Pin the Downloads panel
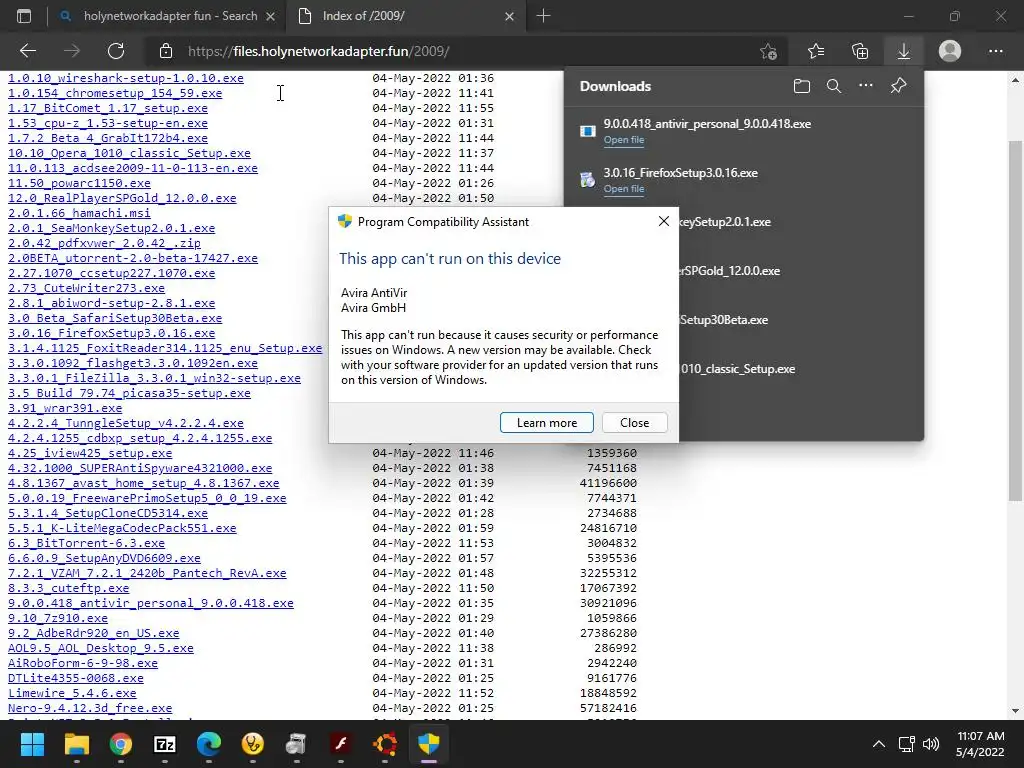The width and height of the screenshot is (1024, 768). [899, 86]
